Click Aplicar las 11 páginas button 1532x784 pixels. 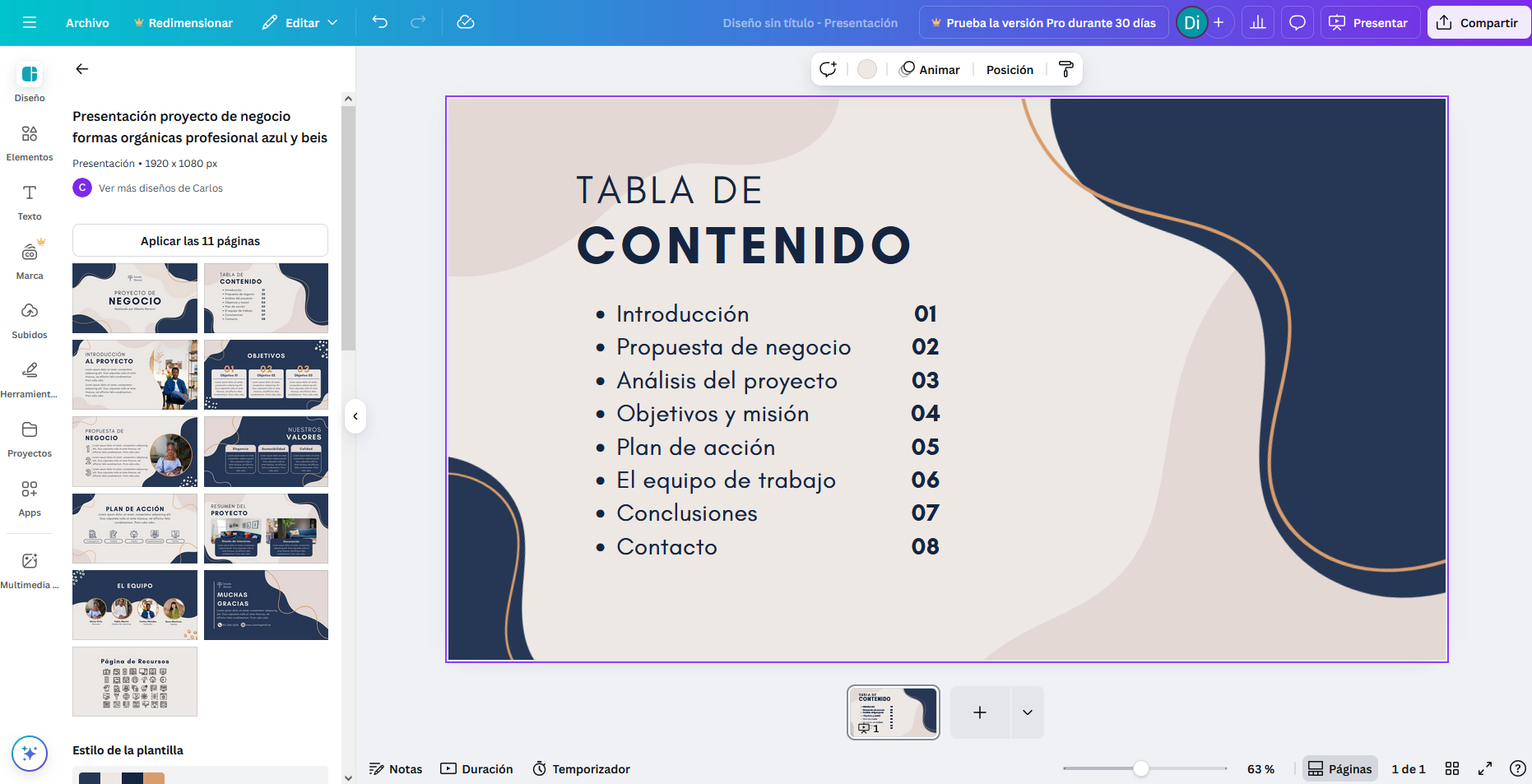coord(200,240)
